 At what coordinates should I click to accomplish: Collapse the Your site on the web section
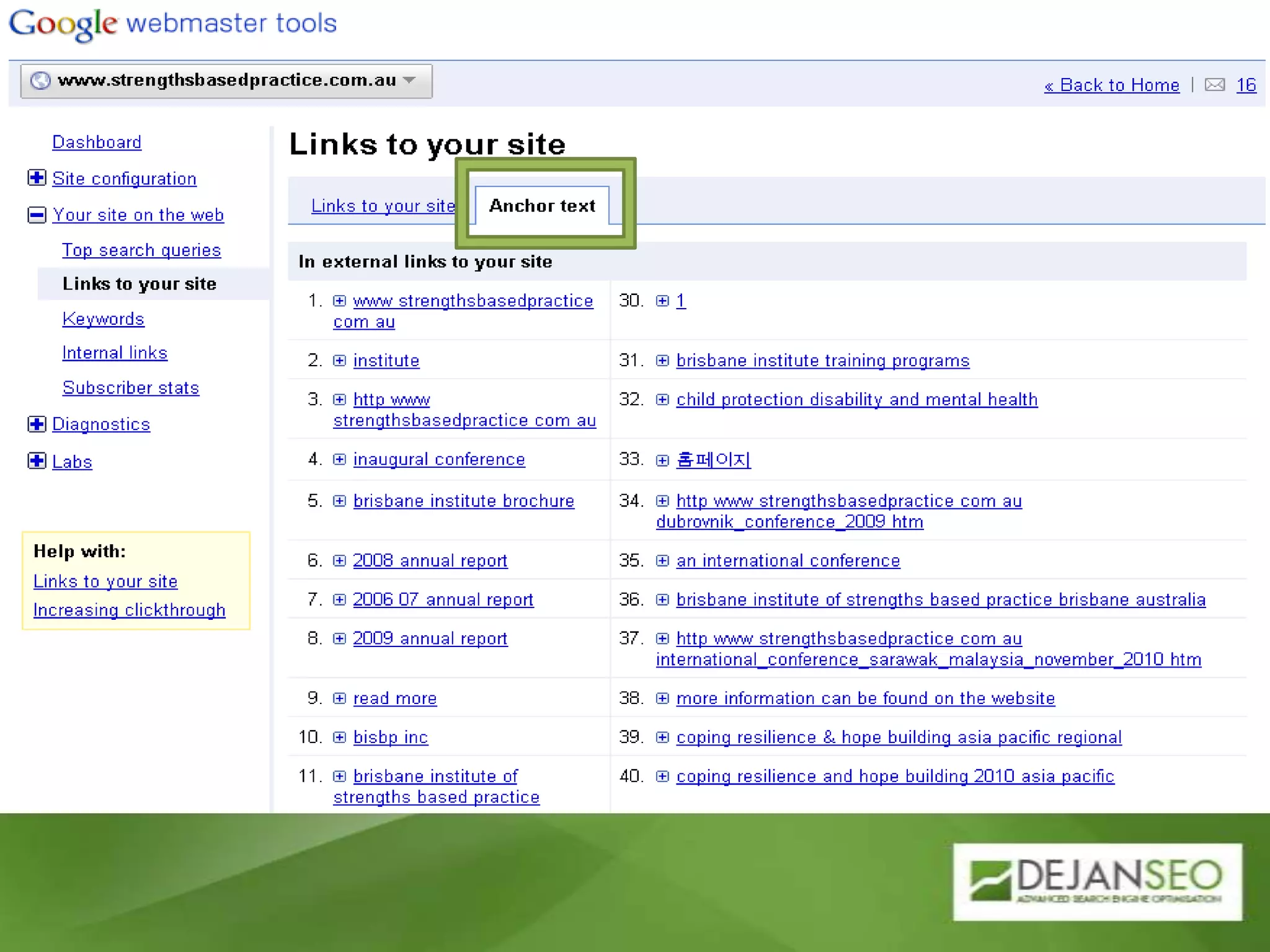[37, 215]
